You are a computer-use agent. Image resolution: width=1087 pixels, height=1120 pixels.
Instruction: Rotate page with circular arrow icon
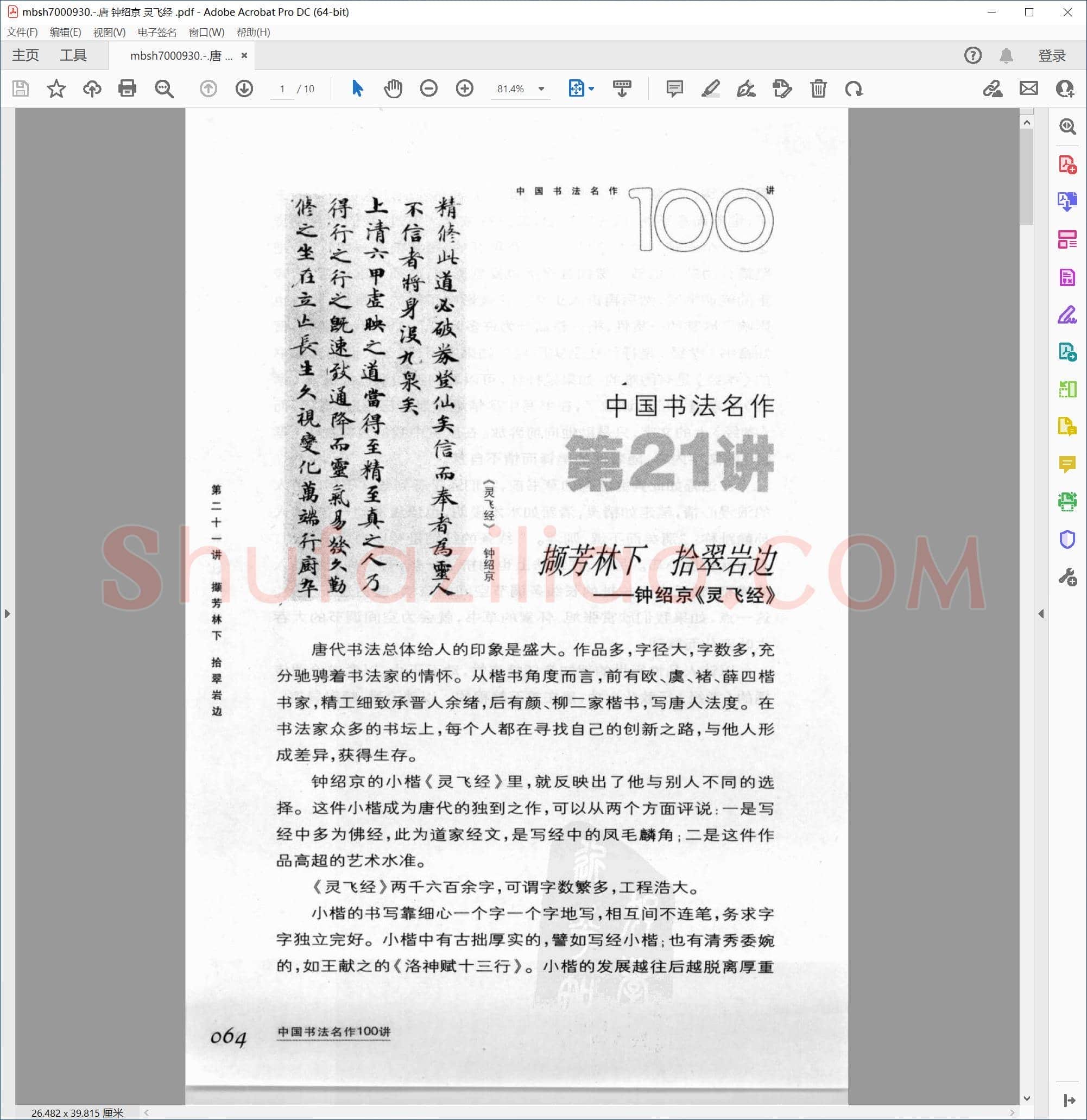(x=854, y=88)
